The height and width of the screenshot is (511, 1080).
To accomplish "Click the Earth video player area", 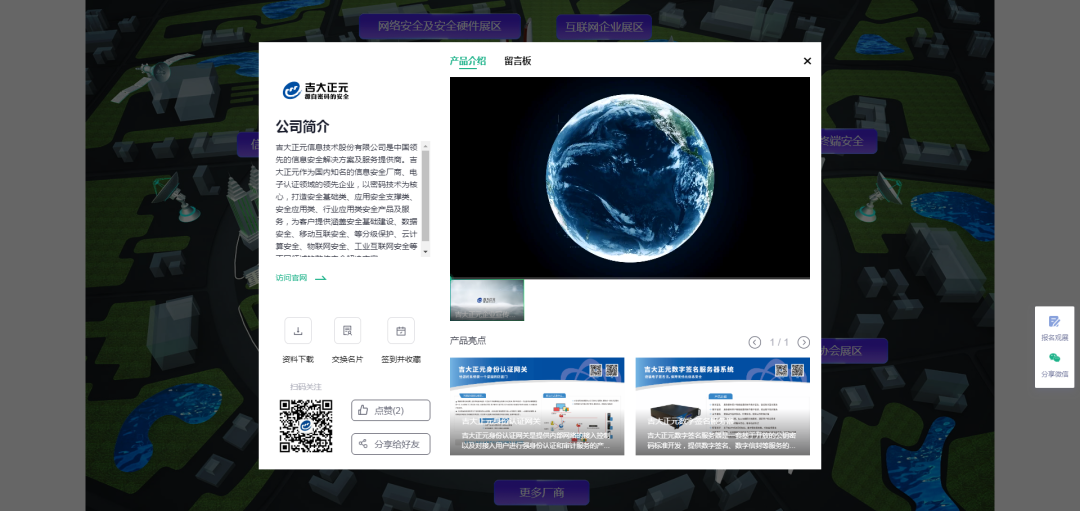I will [x=629, y=177].
